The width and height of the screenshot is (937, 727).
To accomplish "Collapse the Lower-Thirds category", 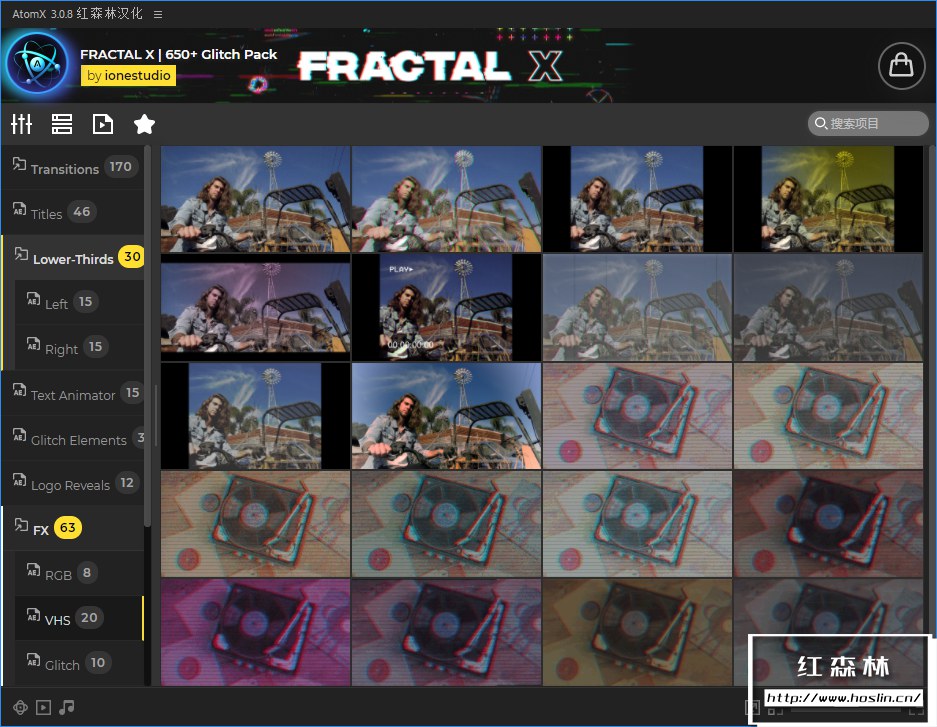I will 73,258.
